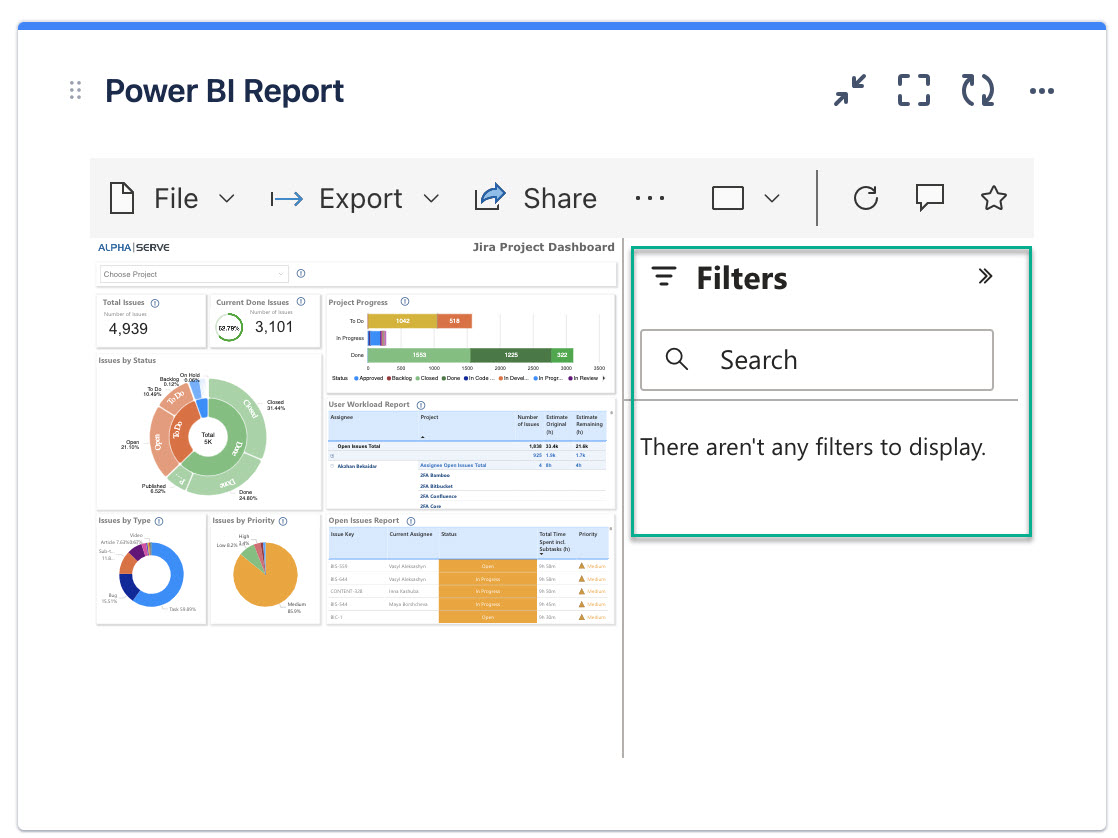Click the info icon beside Total Issues
Image resolution: width=1118 pixels, height=838 pixels.
(x=153, y=302)
